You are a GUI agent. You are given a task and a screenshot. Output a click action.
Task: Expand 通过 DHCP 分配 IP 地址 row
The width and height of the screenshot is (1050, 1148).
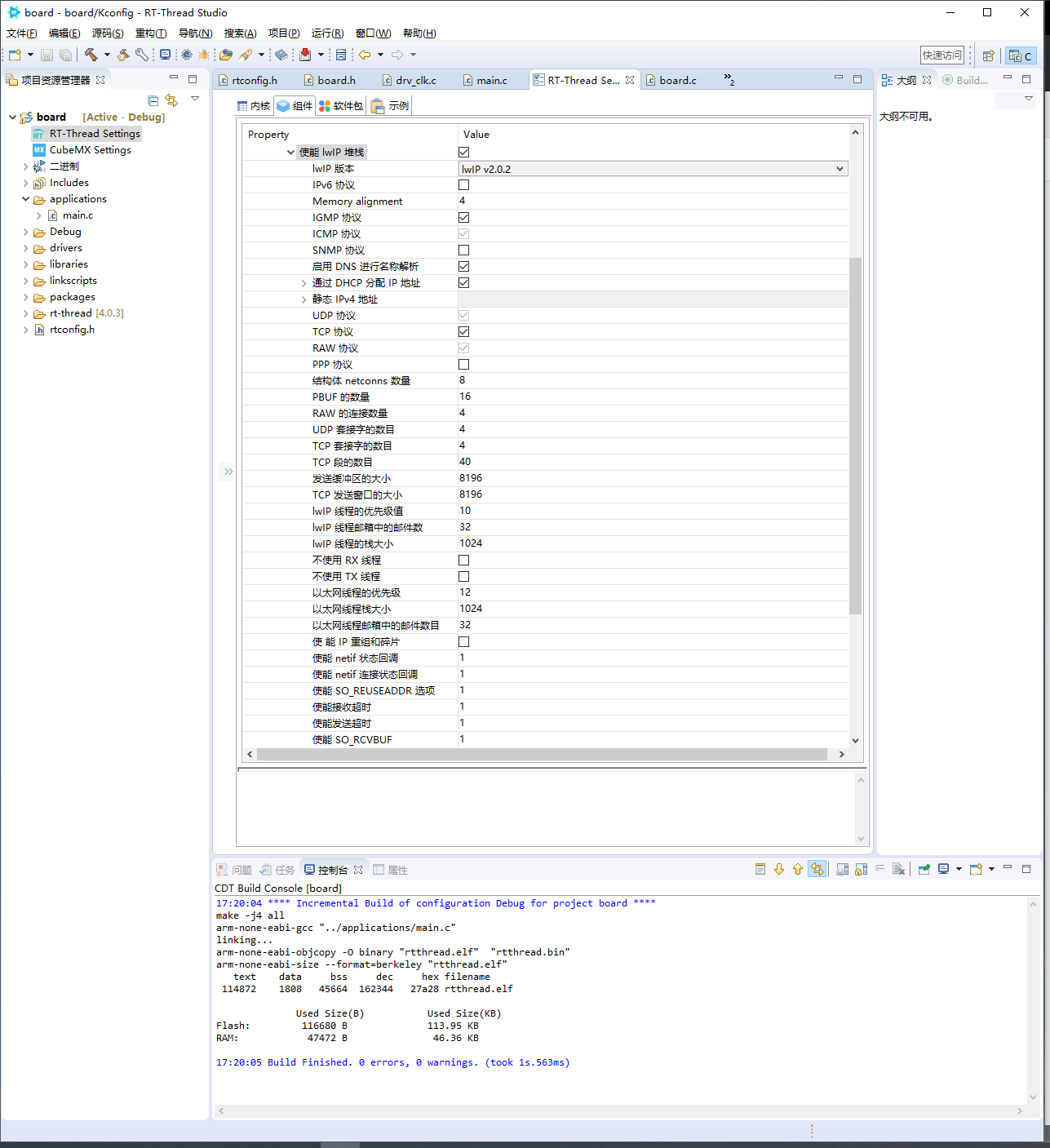click(x=303, y=283)
